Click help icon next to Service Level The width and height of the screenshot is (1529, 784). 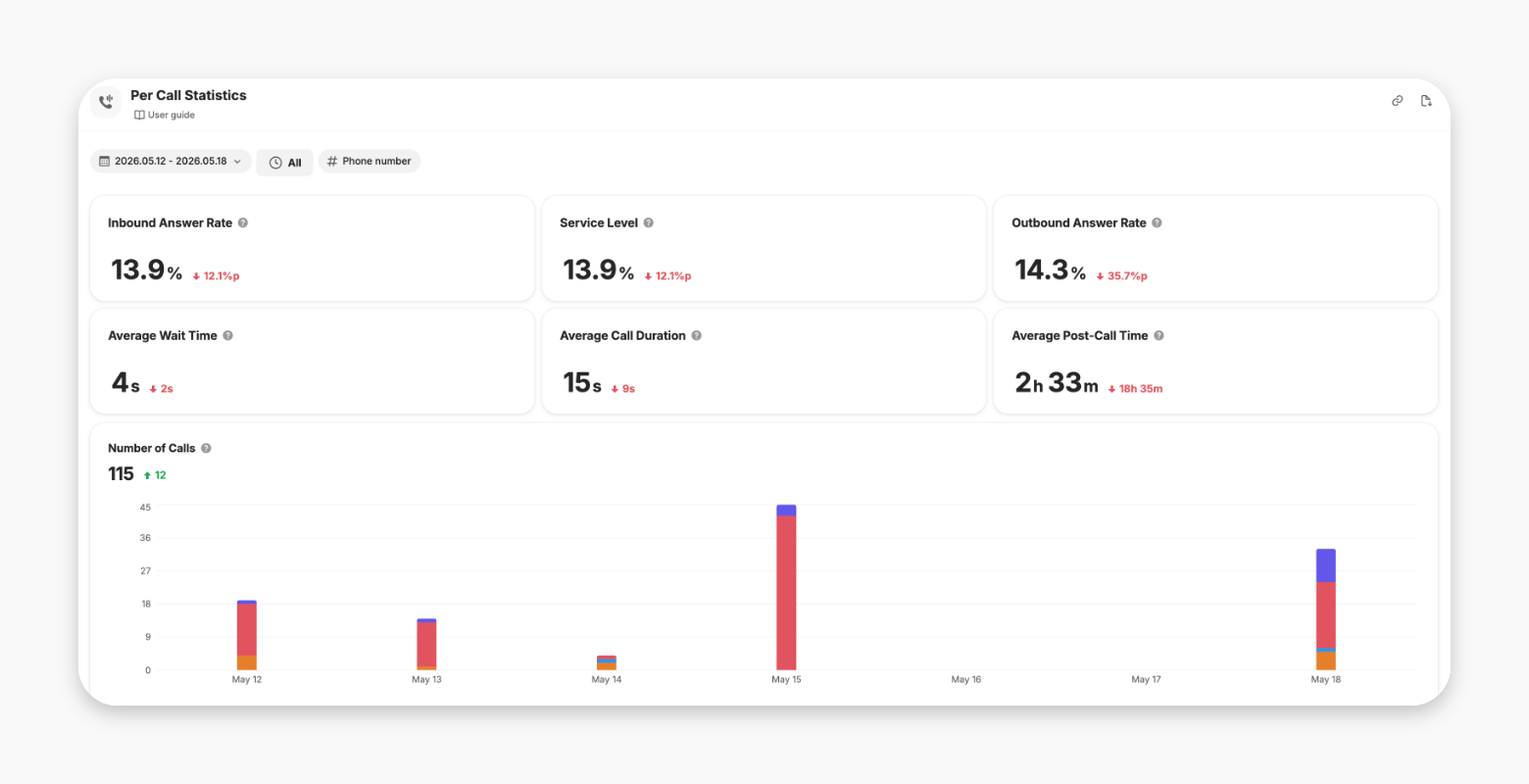pos(649,222)
